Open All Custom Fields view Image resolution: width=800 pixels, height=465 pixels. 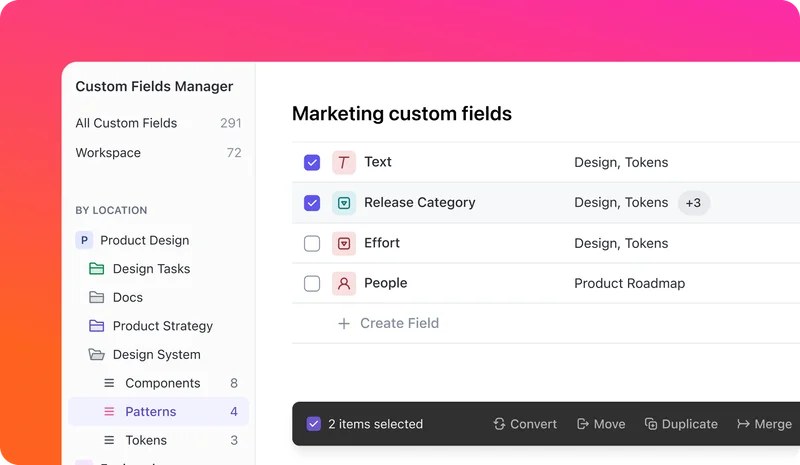(126, 123)
